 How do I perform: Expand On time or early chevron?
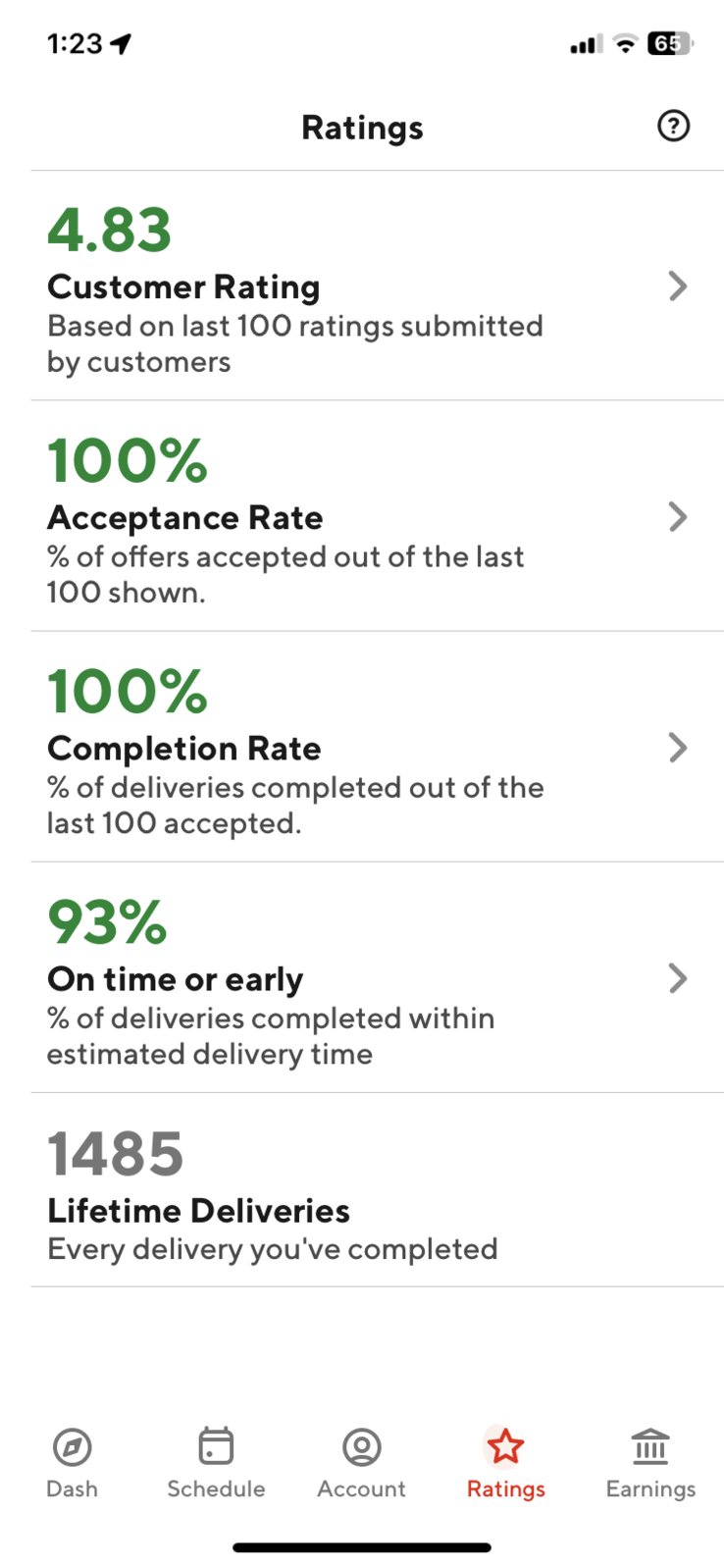tap(678, 977)
